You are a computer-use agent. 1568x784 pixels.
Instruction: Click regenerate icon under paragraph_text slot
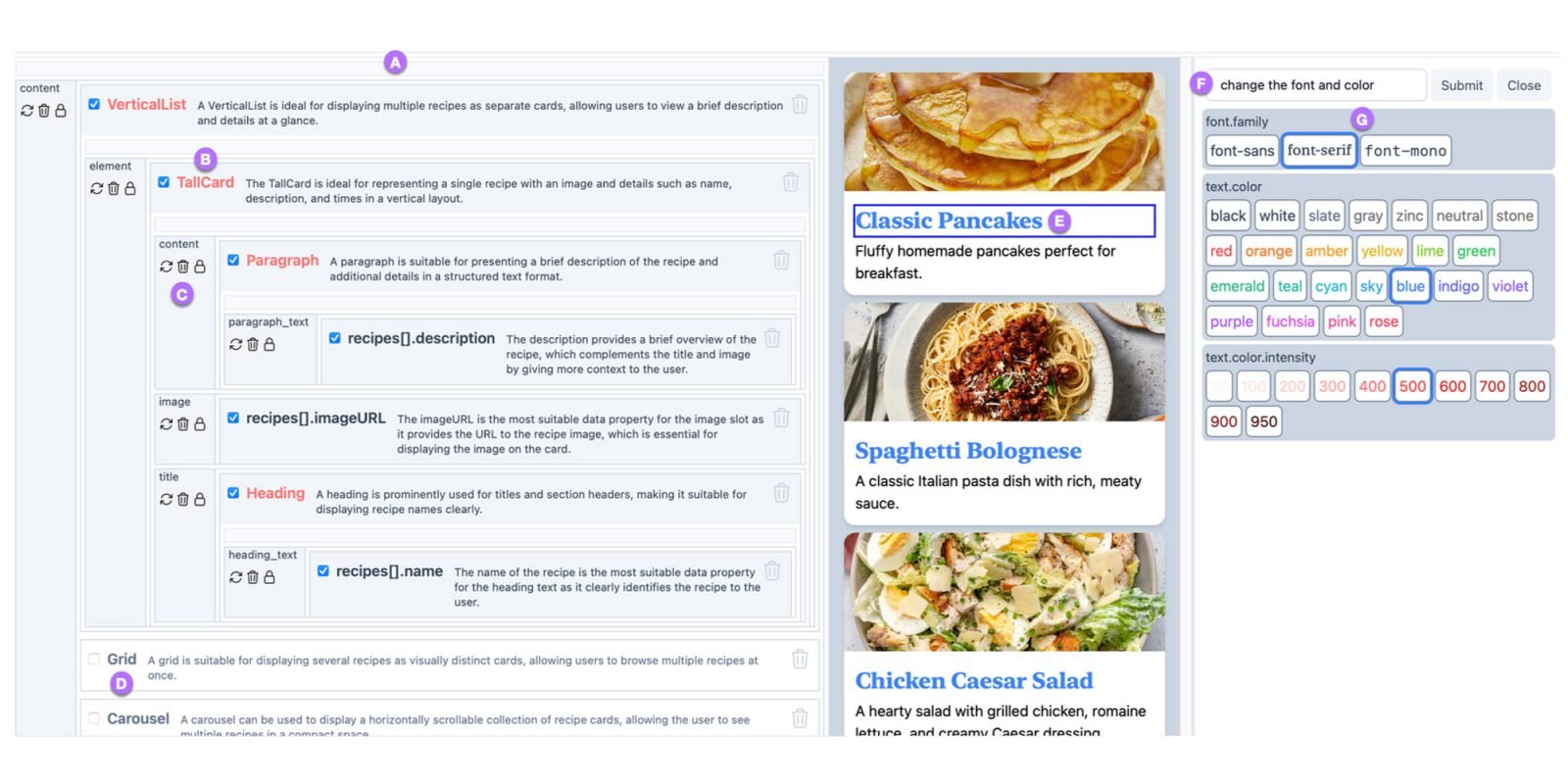coord(235,345)
